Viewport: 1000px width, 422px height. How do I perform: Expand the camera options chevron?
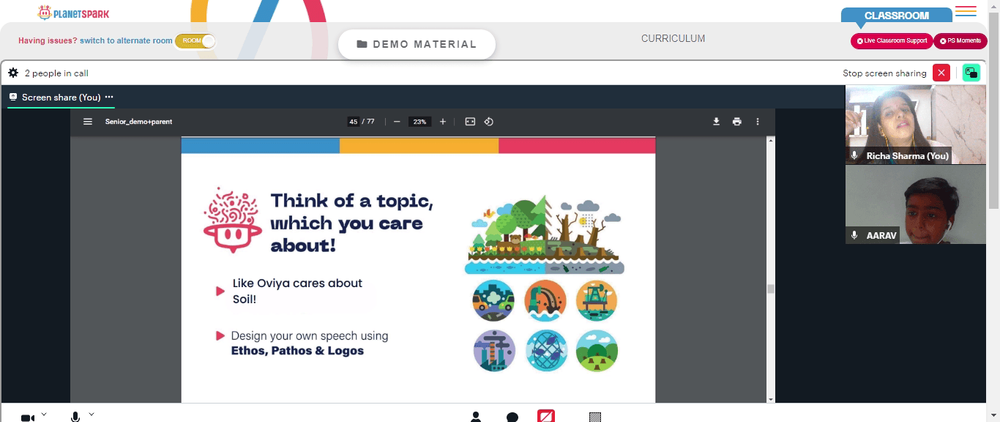click(x=44, y=414)
